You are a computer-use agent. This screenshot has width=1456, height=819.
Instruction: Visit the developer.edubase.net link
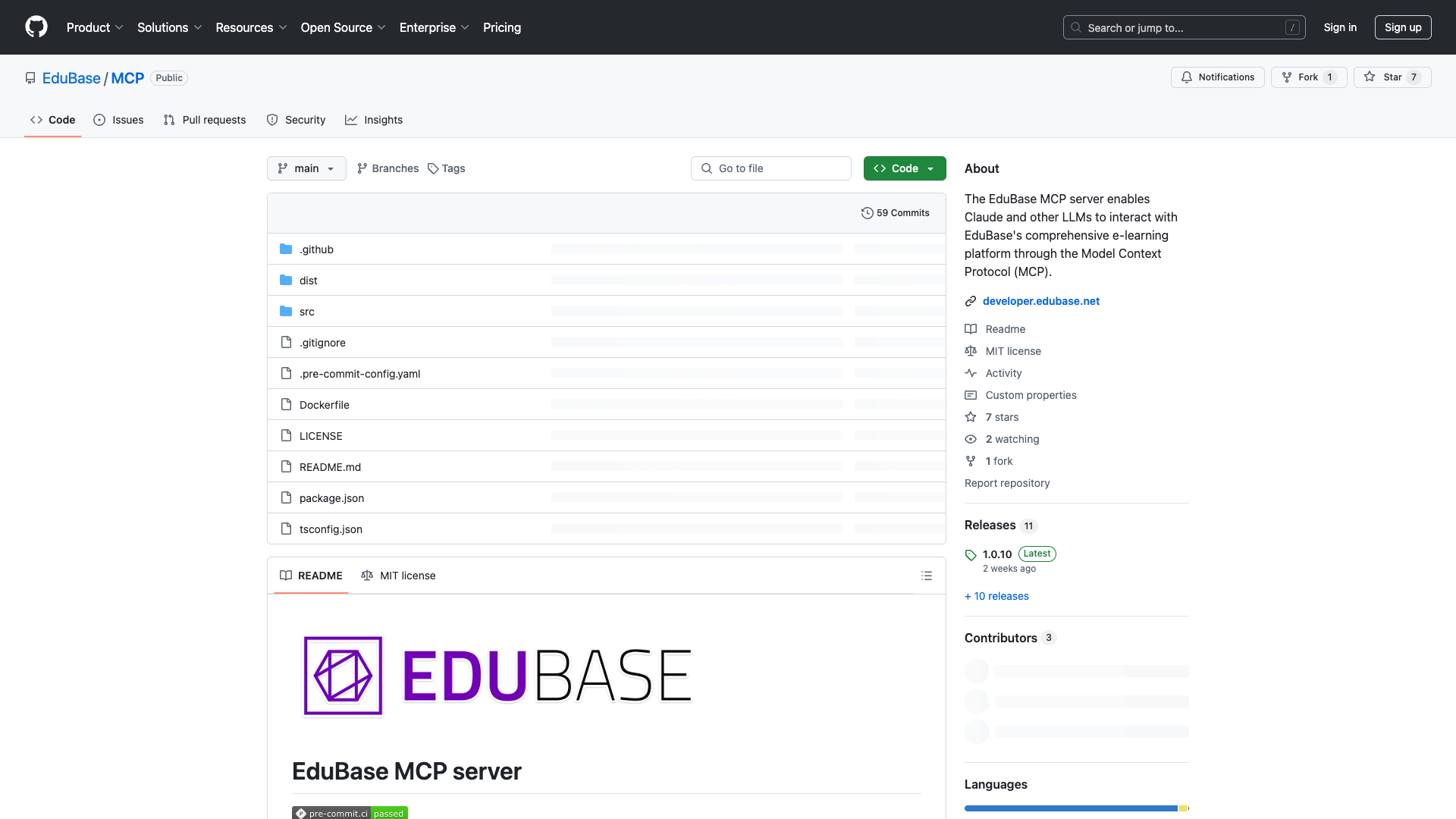pos(1040,301)
